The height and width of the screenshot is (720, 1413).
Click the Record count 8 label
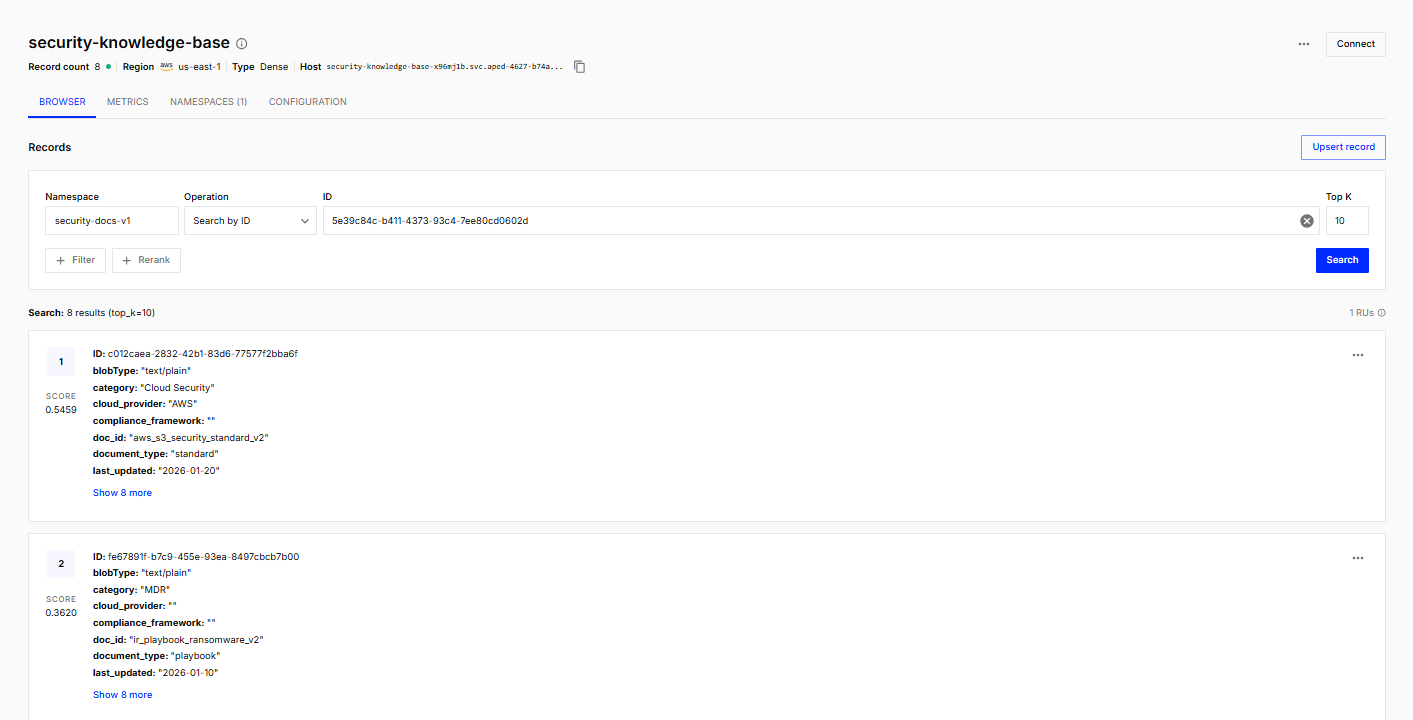pyautogui.click(x=64, y=67)
